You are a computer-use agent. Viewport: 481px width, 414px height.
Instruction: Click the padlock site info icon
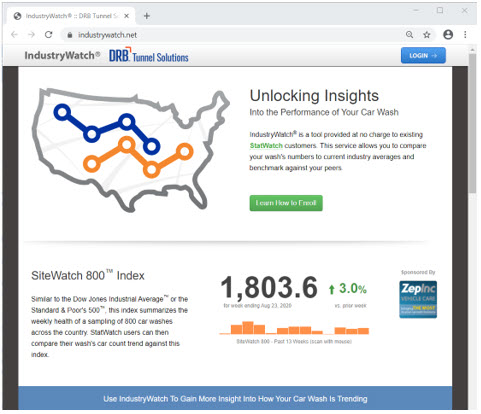coord(70,35)
